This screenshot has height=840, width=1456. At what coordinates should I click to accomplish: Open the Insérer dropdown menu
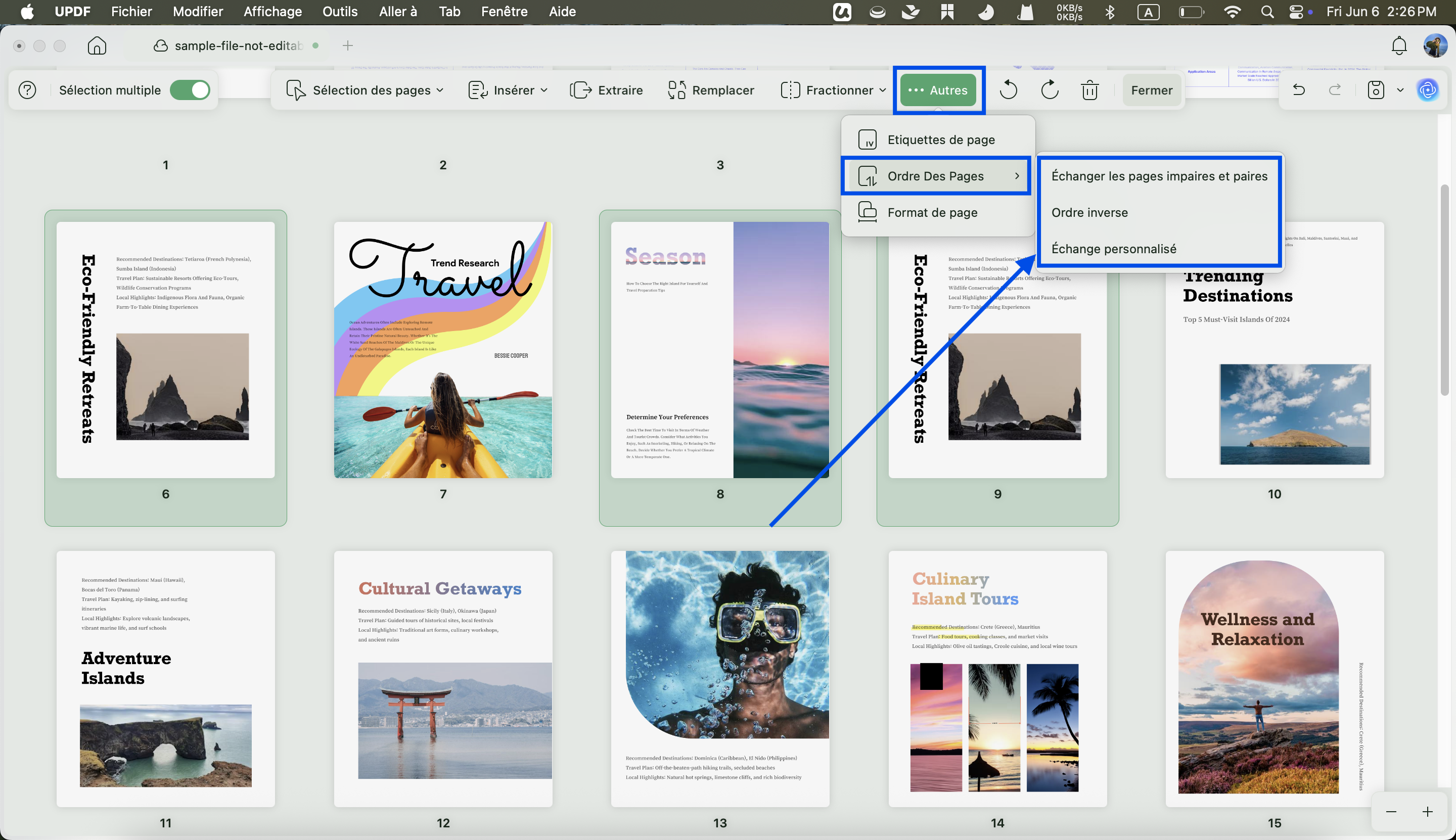click(x=508, y=90)
